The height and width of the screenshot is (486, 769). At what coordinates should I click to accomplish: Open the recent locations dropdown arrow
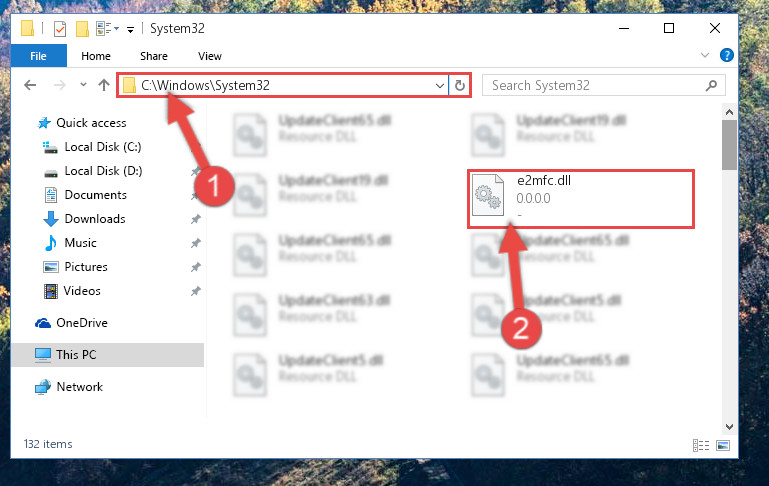(x=83, y=85)
